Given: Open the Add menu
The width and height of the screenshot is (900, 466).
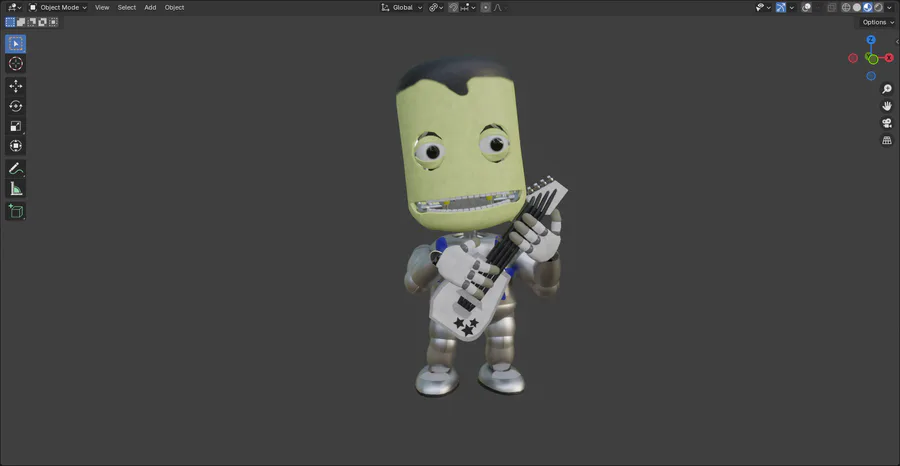Looking at the screenshot, I should tap(150, 7).
